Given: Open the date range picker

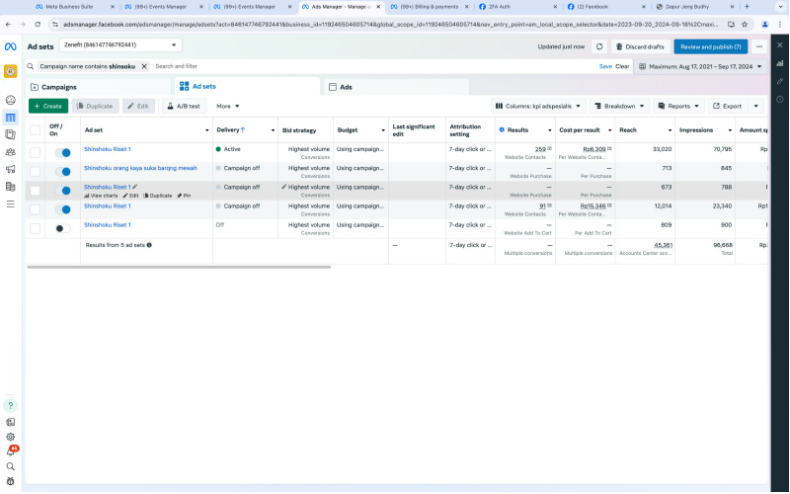Looking at the screenshot, I should 700,66.
